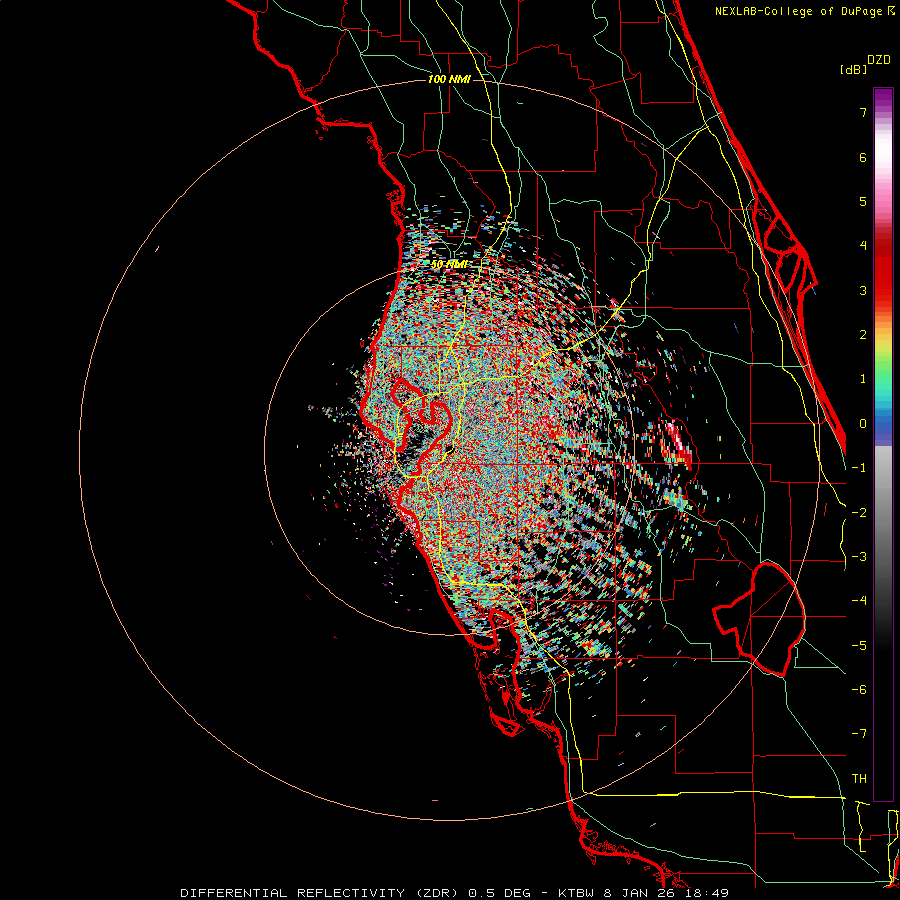Screen dimensions: 900x900
Task: Select the -6 dB scale label
Action: (859, 689)
